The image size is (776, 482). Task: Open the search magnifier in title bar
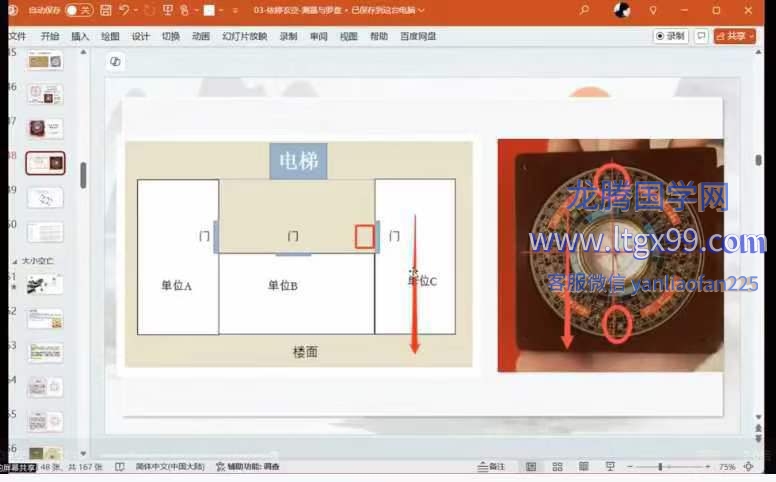click(584, 10)
